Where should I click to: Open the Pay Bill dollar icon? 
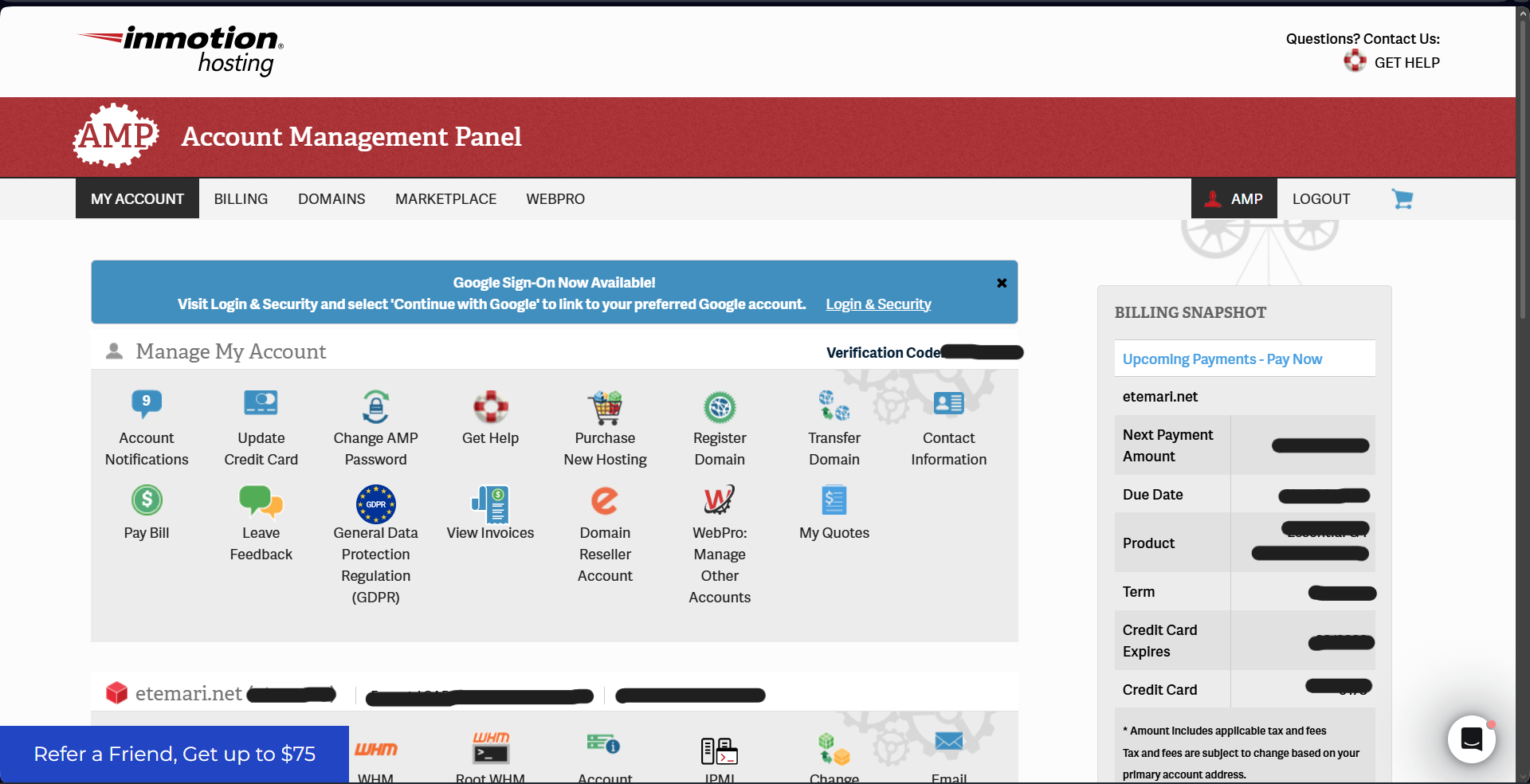coord(147,500)
